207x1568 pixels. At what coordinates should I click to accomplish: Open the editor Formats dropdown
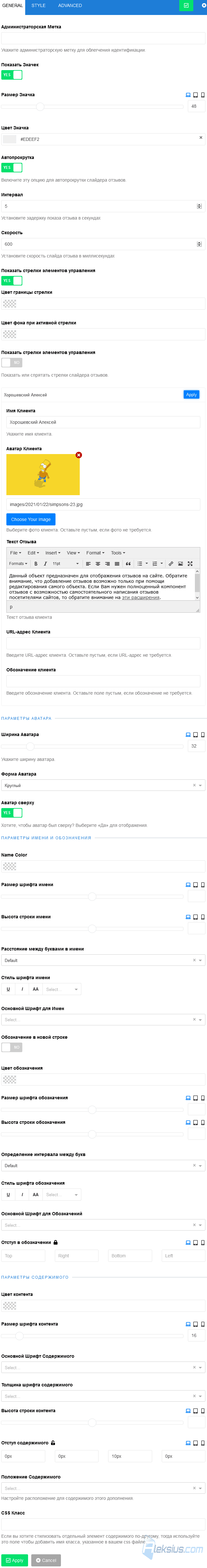[x=18, y=564]
